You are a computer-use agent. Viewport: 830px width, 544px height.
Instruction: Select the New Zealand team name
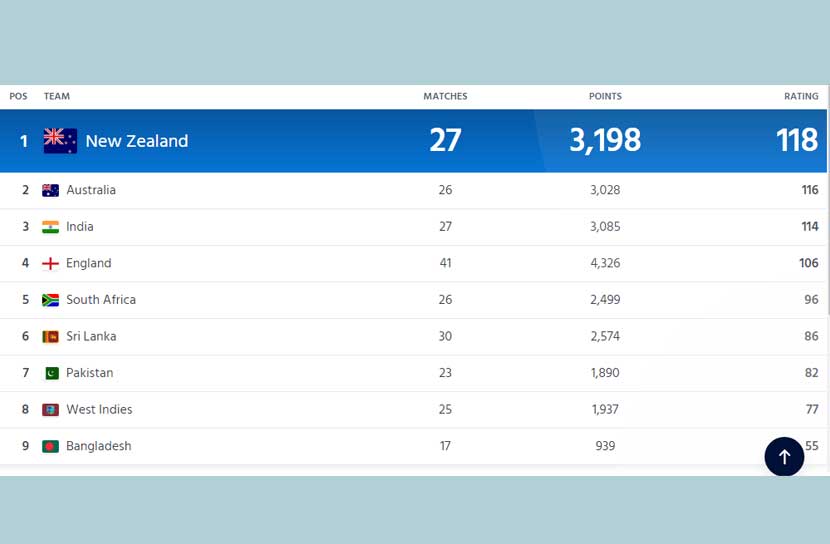tap(137, 141)
